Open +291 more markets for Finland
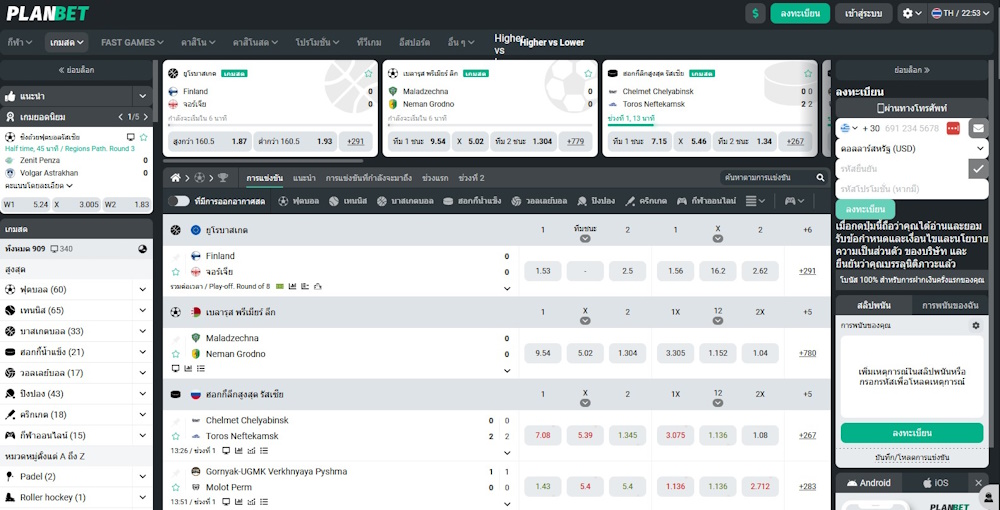Image resolution: width=1000 pixels, height=510 pixels. (807, 271)
